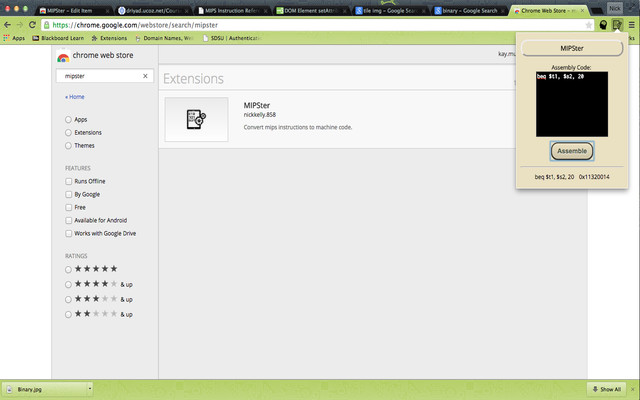The width and height of the screenshot is (640, 400).
Task: Click the empty new tab button
Action: tap(596, 11)
